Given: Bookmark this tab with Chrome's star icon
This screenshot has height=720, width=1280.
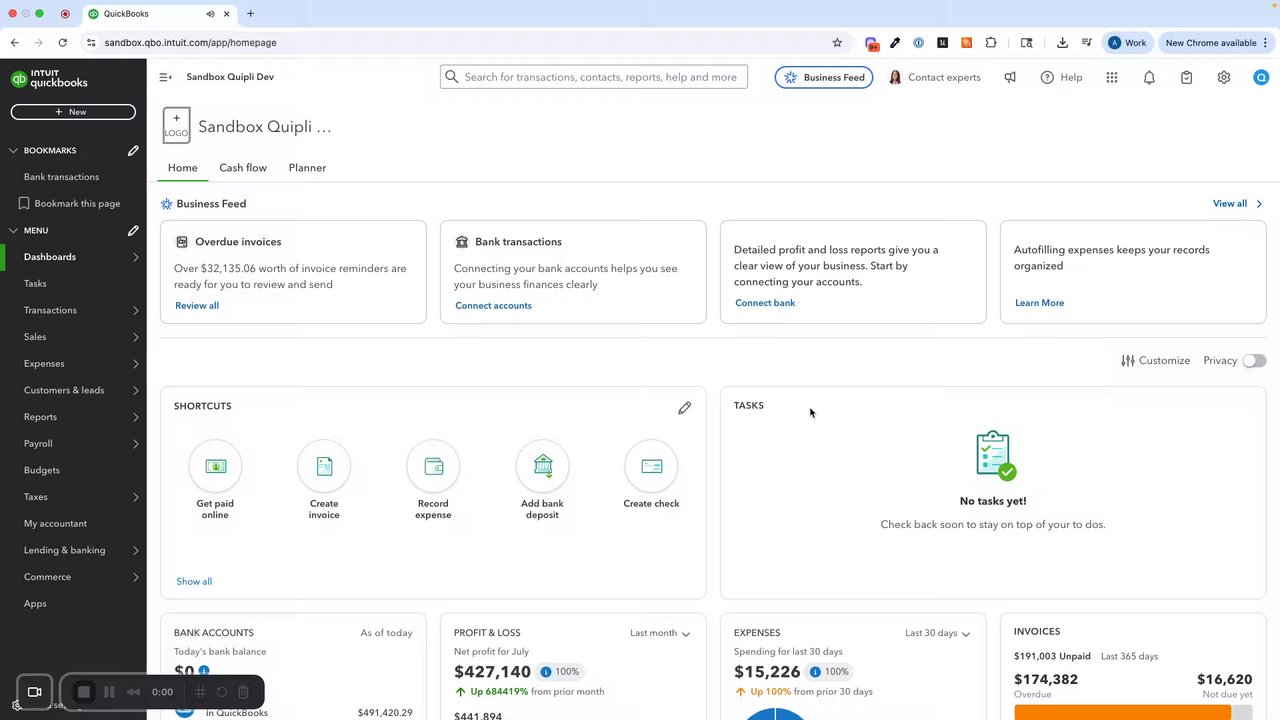Looking at the screenshot, I should (837, 43).
